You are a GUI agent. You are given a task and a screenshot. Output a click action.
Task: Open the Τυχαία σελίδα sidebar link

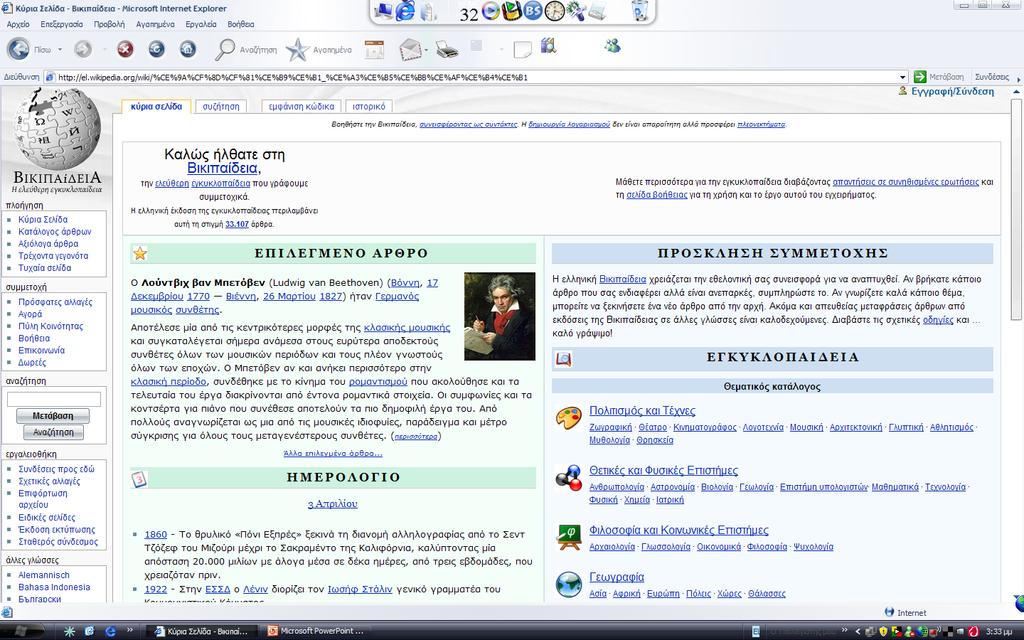pos(44,268)
